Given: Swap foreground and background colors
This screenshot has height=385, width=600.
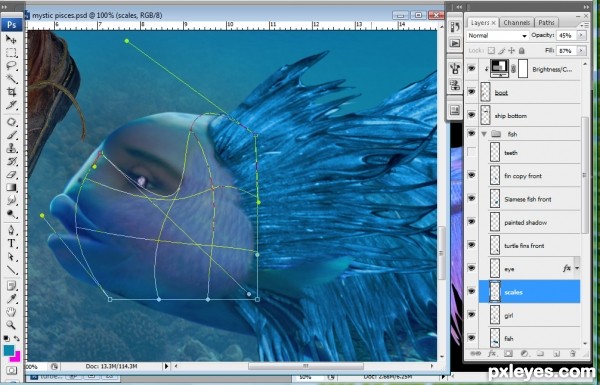Looking at the screenshot, I should pyautogui.click(x=17, y=339).
